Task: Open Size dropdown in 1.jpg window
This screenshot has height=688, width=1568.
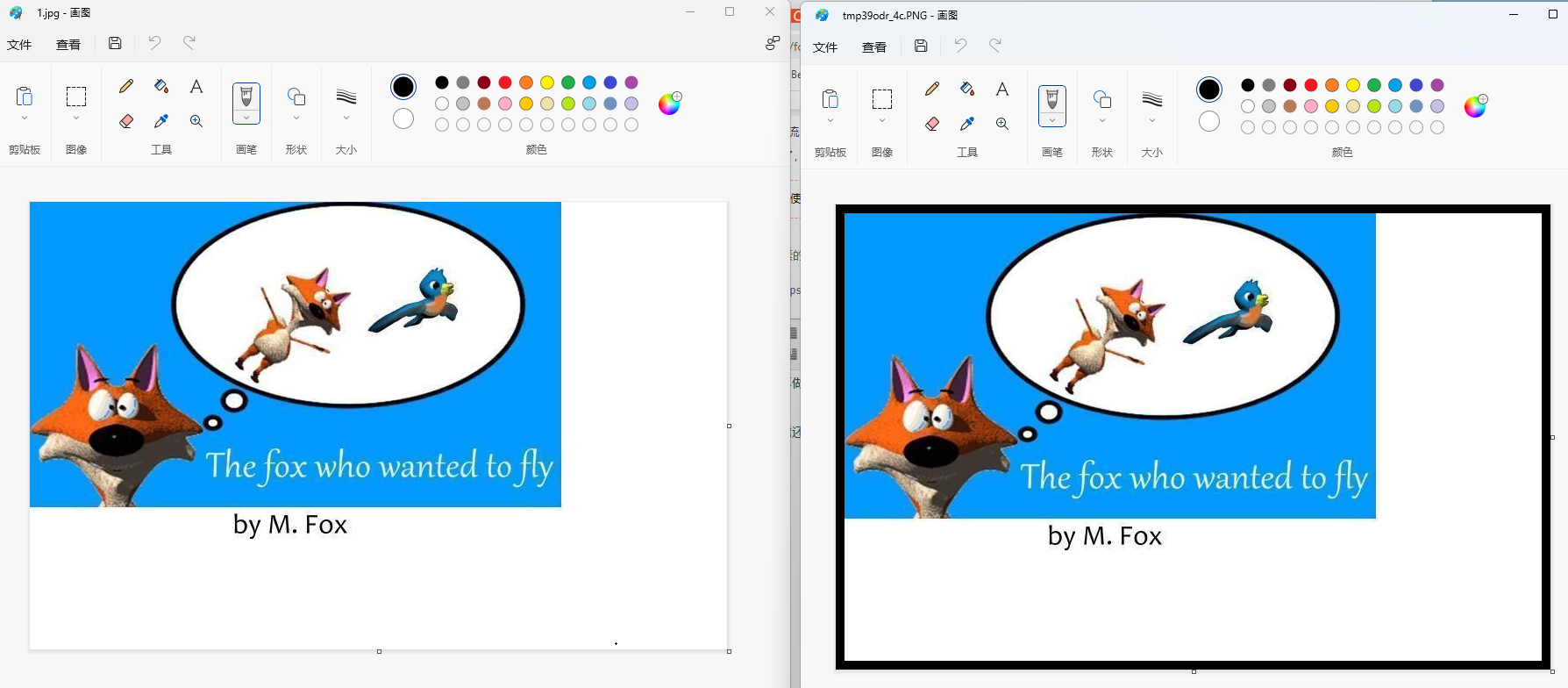Action: [x=346, y=118]
